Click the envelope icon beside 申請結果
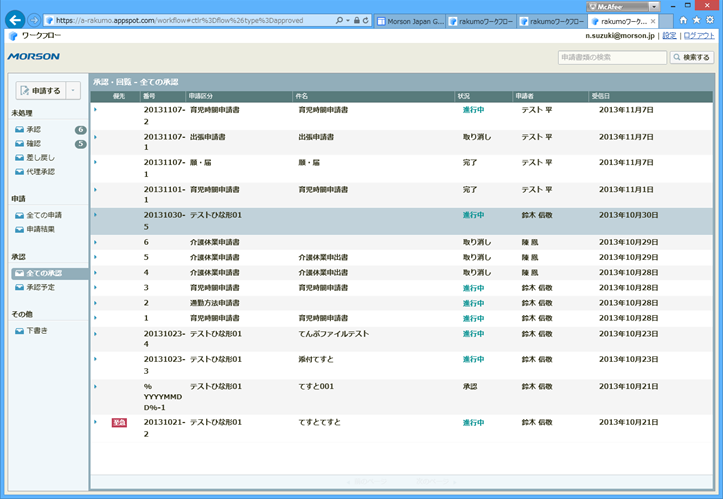Screen dimensions: 723x499 point(19,230)
